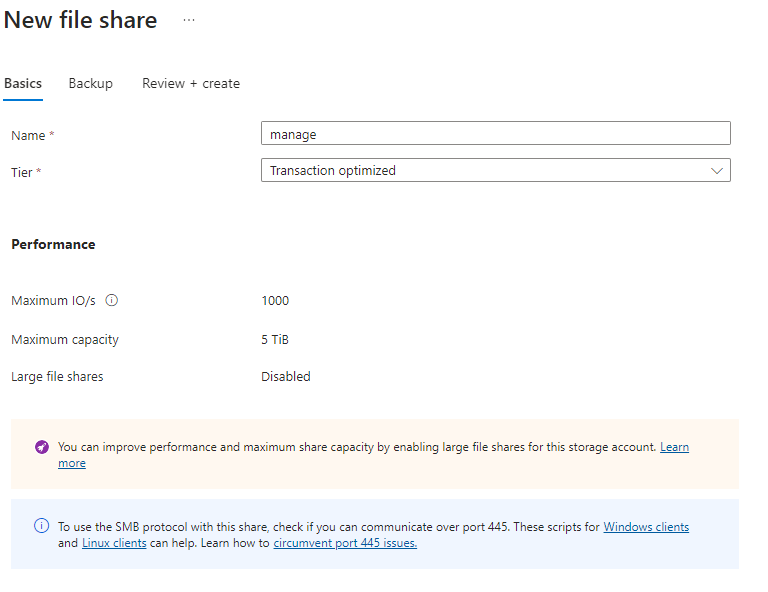Click the purple rocket icon in the banner
Viewport: 768px width, 592px height.
pyautogui.click(x=41, y=447)
